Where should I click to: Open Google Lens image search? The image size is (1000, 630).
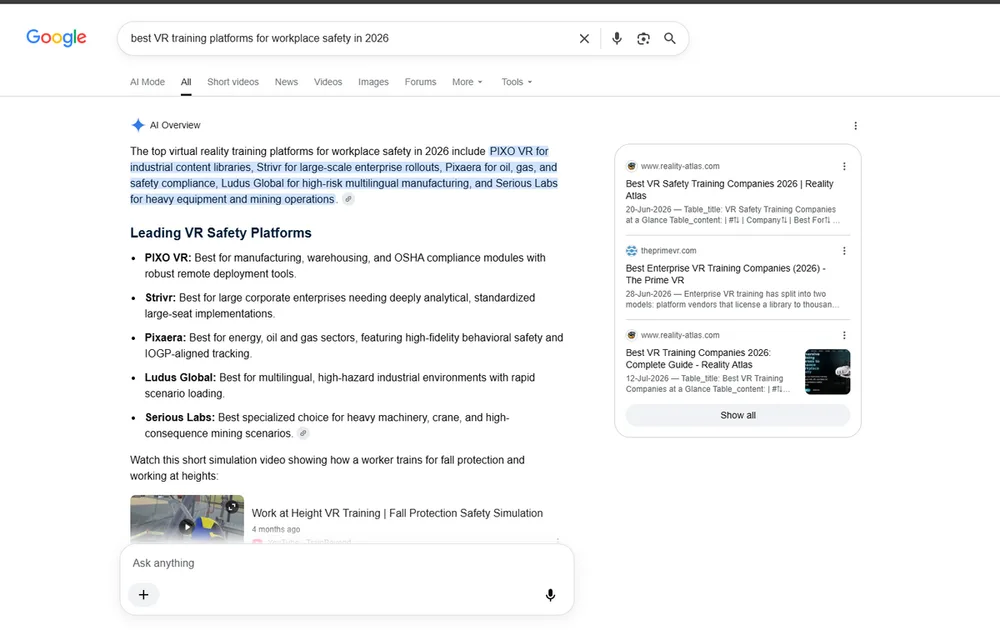click(x=643, y=38)
